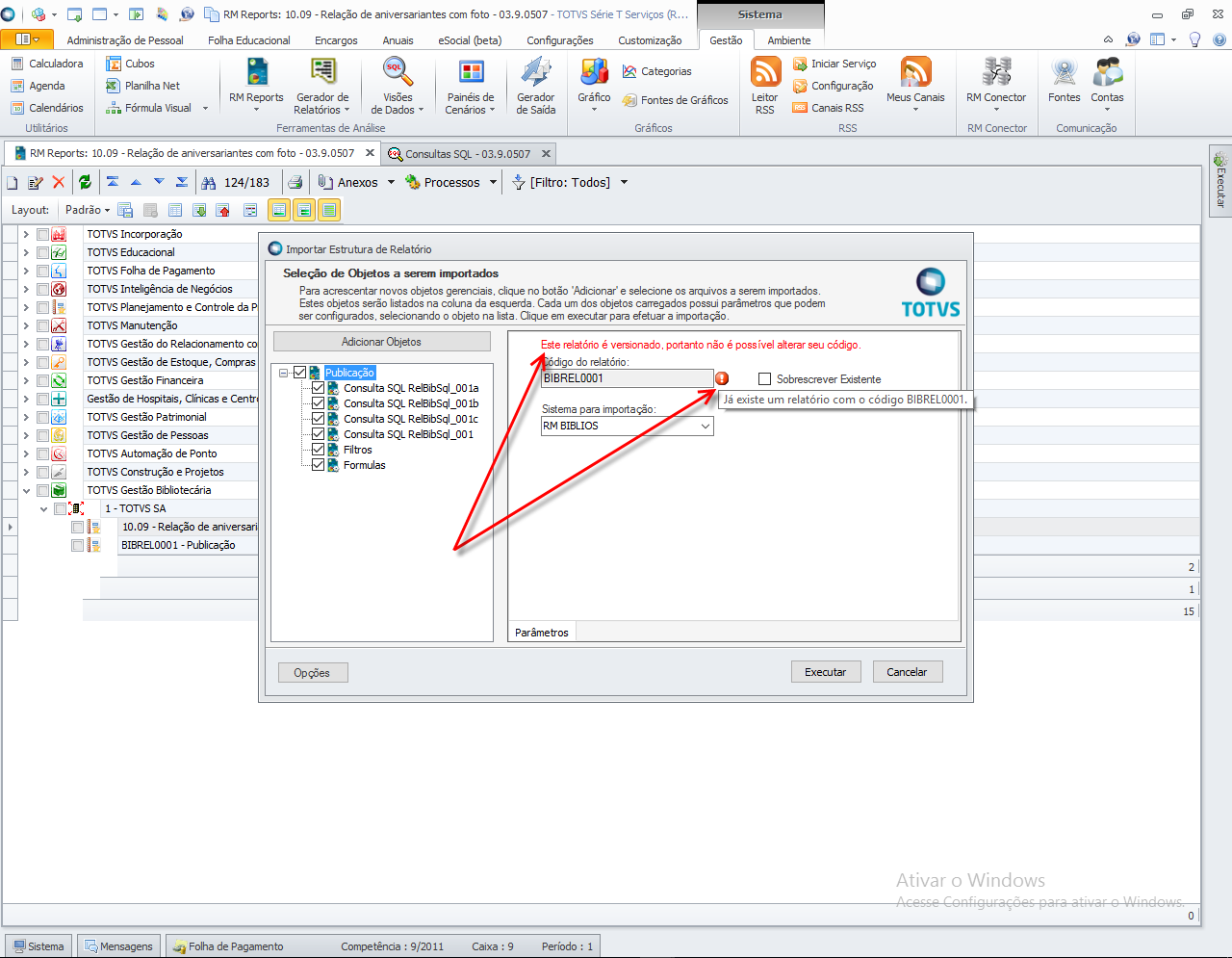Image resolution: width=1232 pixels, height=958 pixels.
Task: Open Contas in Comunicação group
Action: pyautogui.click(x=1108, y=85)
